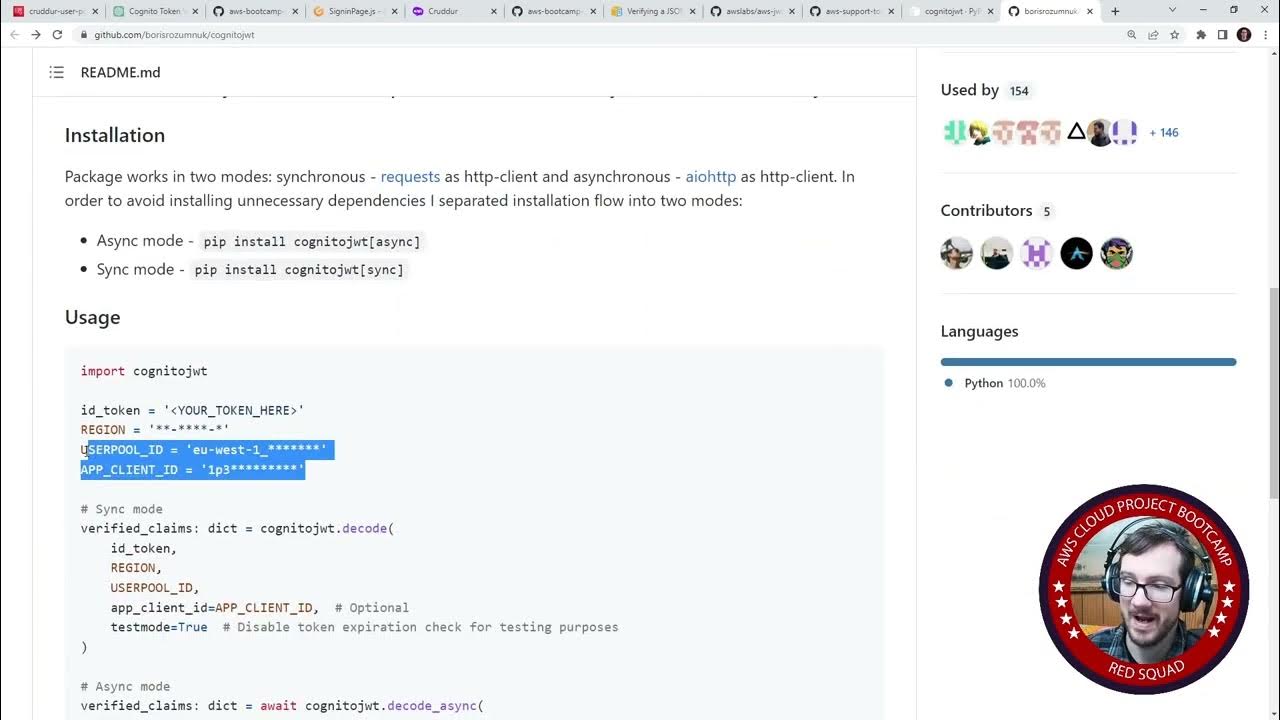Follow the requests link in Installation
The height and width of the screenshot is (720, 1280).
click(410, 176)
